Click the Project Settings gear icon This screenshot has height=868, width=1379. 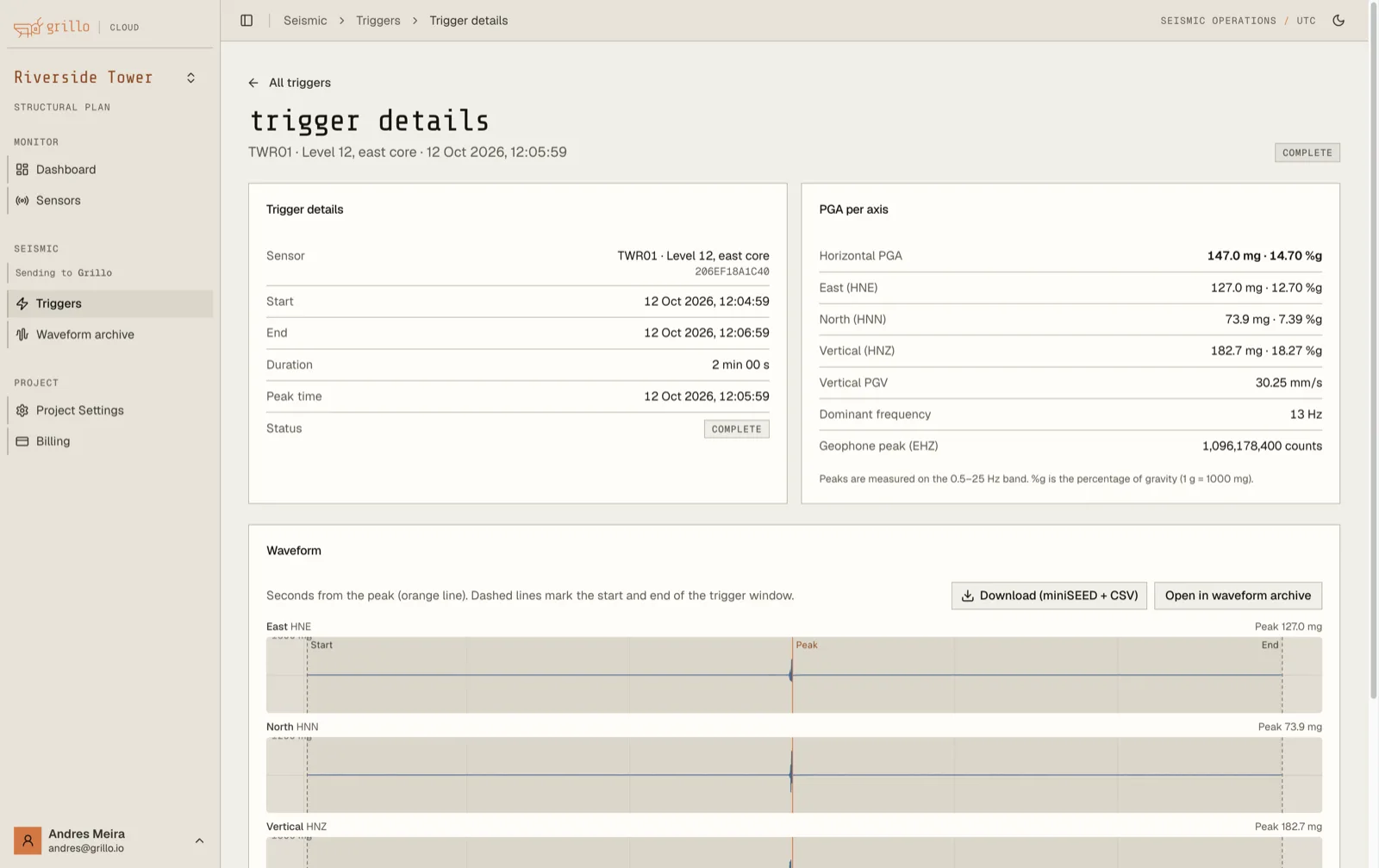pyautogui.click(x=22, y=410)
